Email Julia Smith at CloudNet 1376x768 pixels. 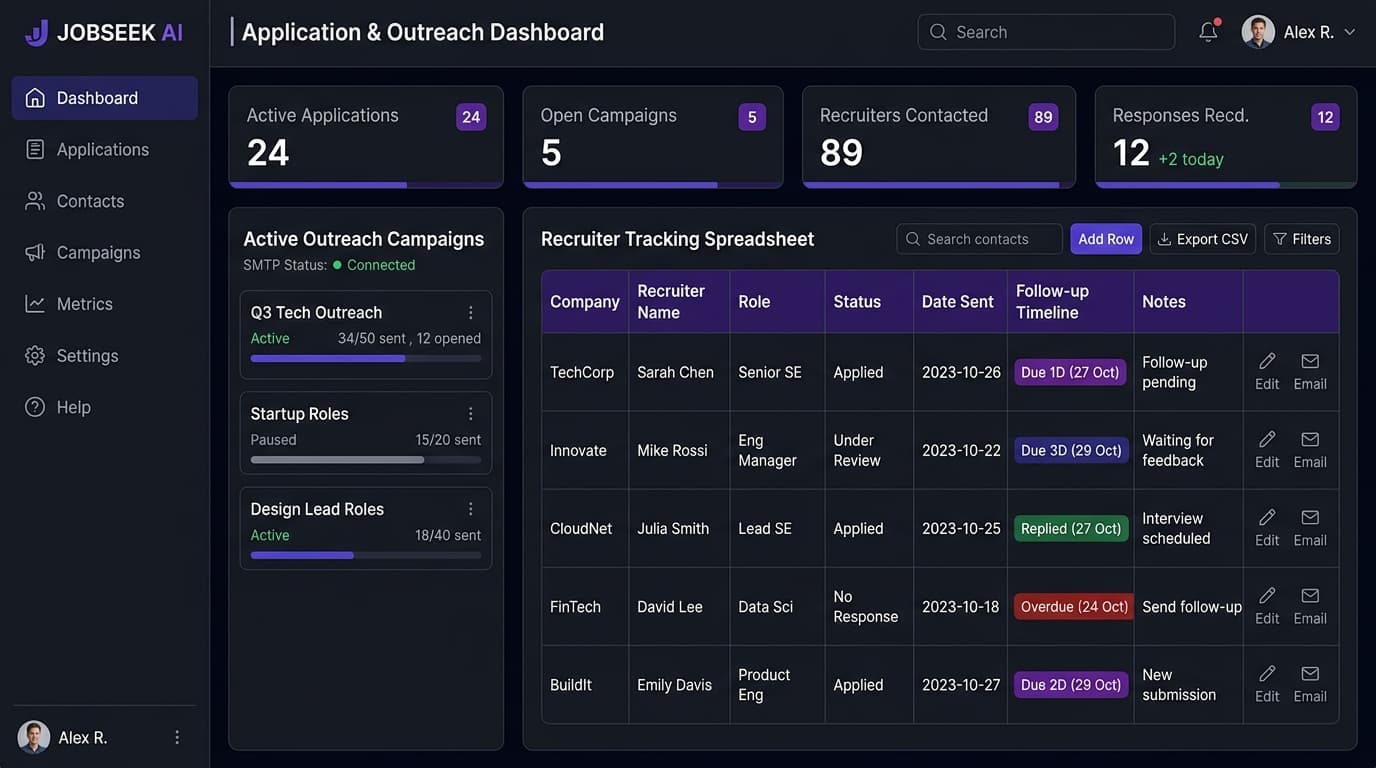(x=1310, y=528)
